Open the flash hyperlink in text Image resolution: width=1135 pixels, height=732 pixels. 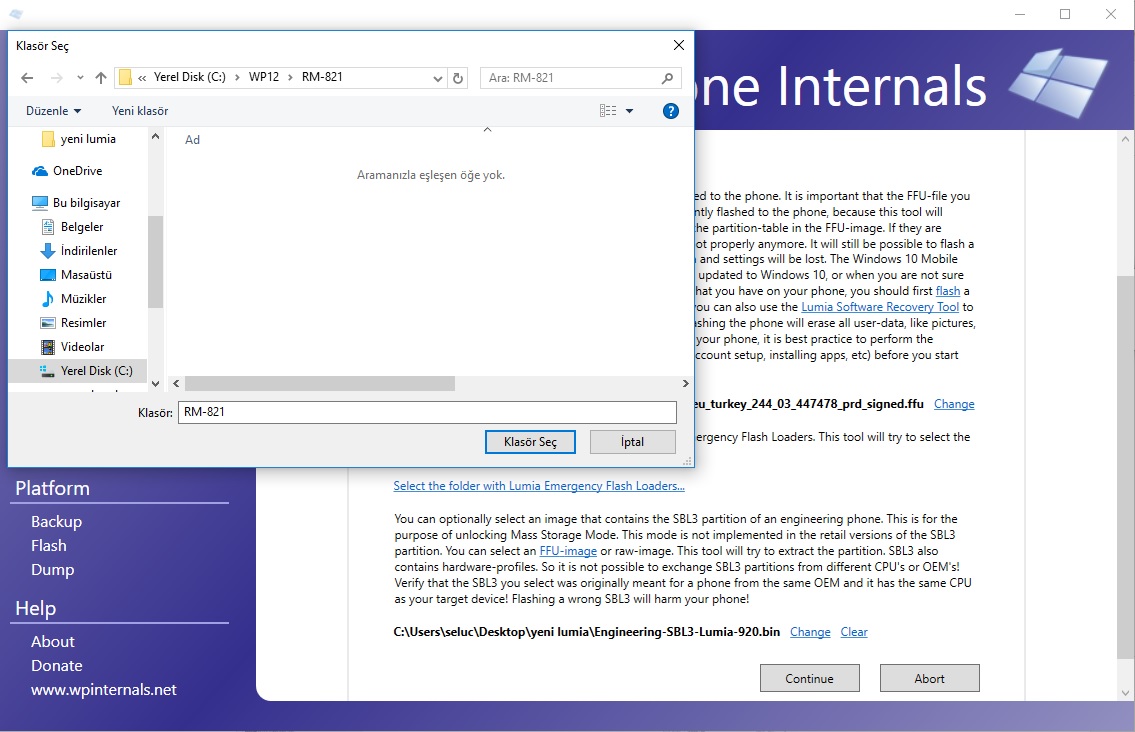(x=948, y=291)
